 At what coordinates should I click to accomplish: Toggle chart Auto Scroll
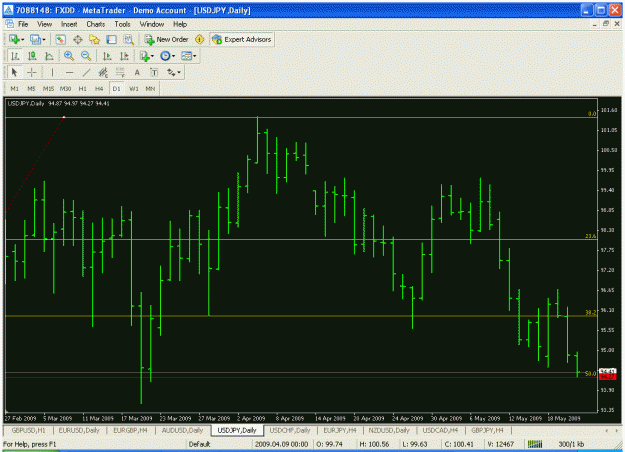(x=107, y=56)
